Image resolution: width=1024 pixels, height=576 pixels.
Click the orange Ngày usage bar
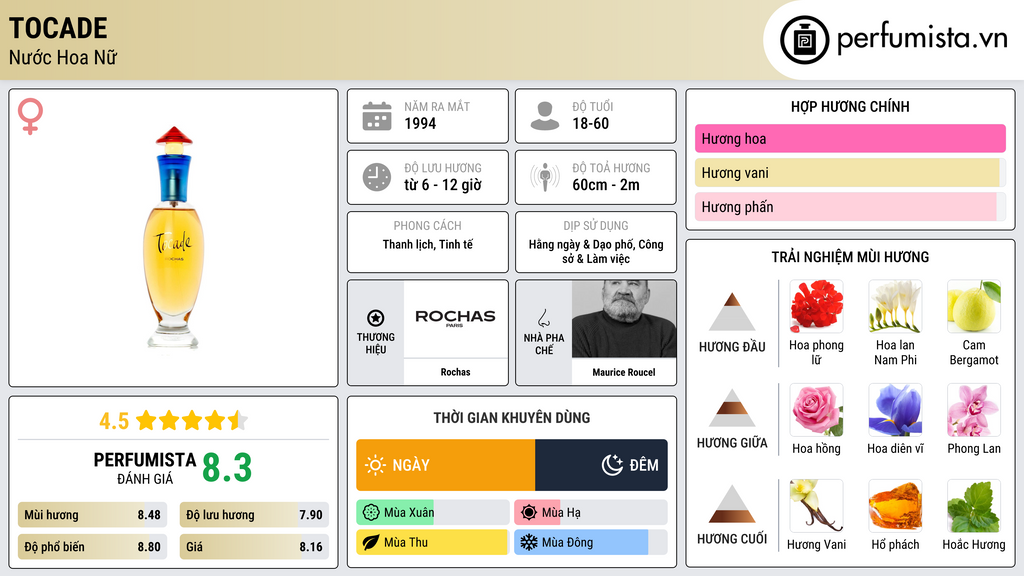[x=445, y=465]
